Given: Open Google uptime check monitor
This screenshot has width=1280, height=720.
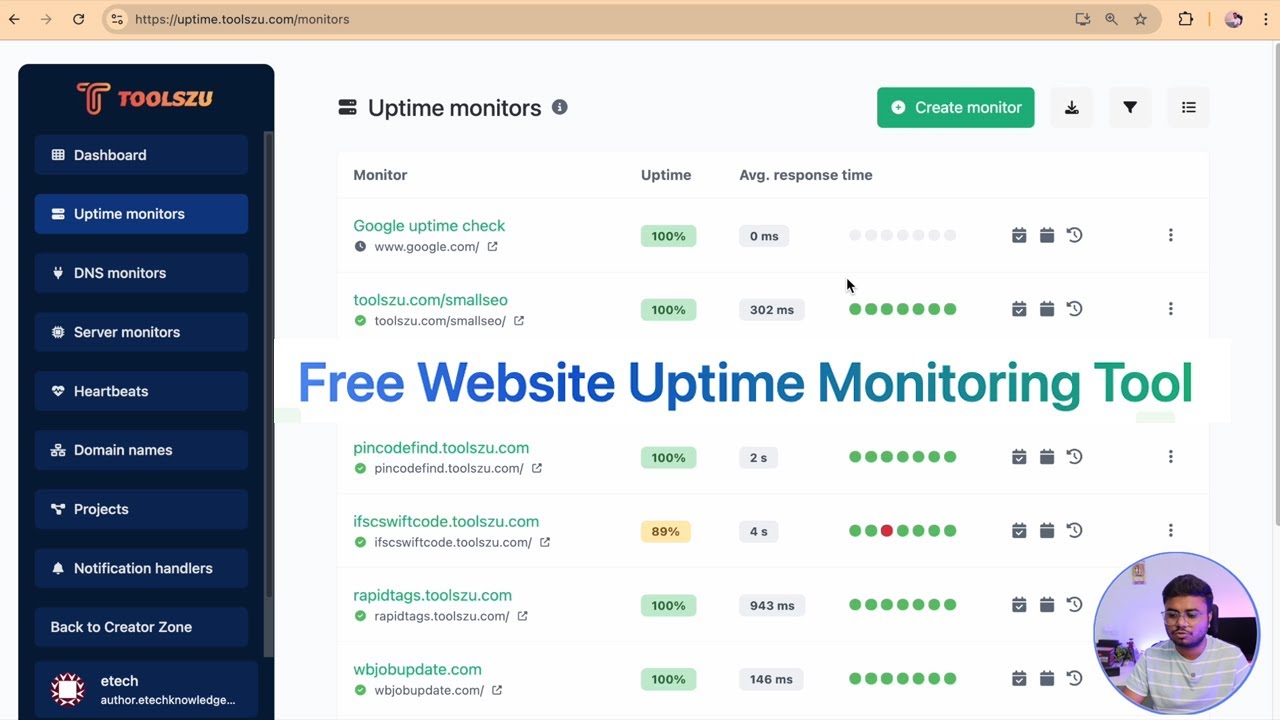Looking at the screenshot, I should [429, 226].
